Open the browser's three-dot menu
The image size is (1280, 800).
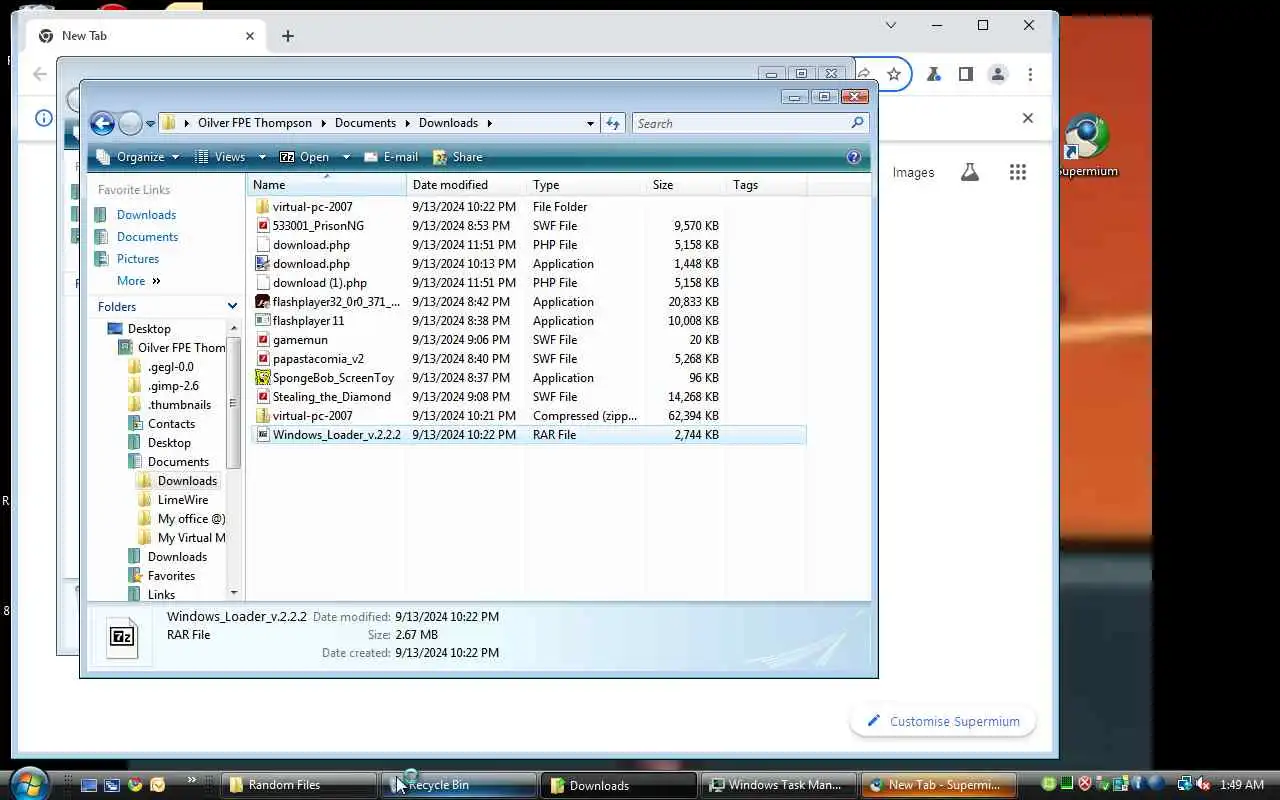click(1029, 74)
